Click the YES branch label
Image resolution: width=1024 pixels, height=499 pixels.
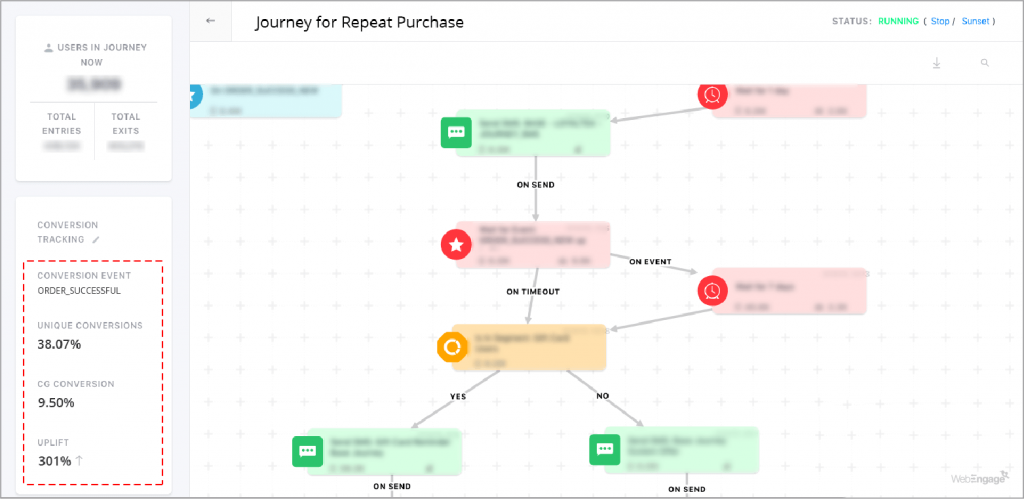click(458, 396)
